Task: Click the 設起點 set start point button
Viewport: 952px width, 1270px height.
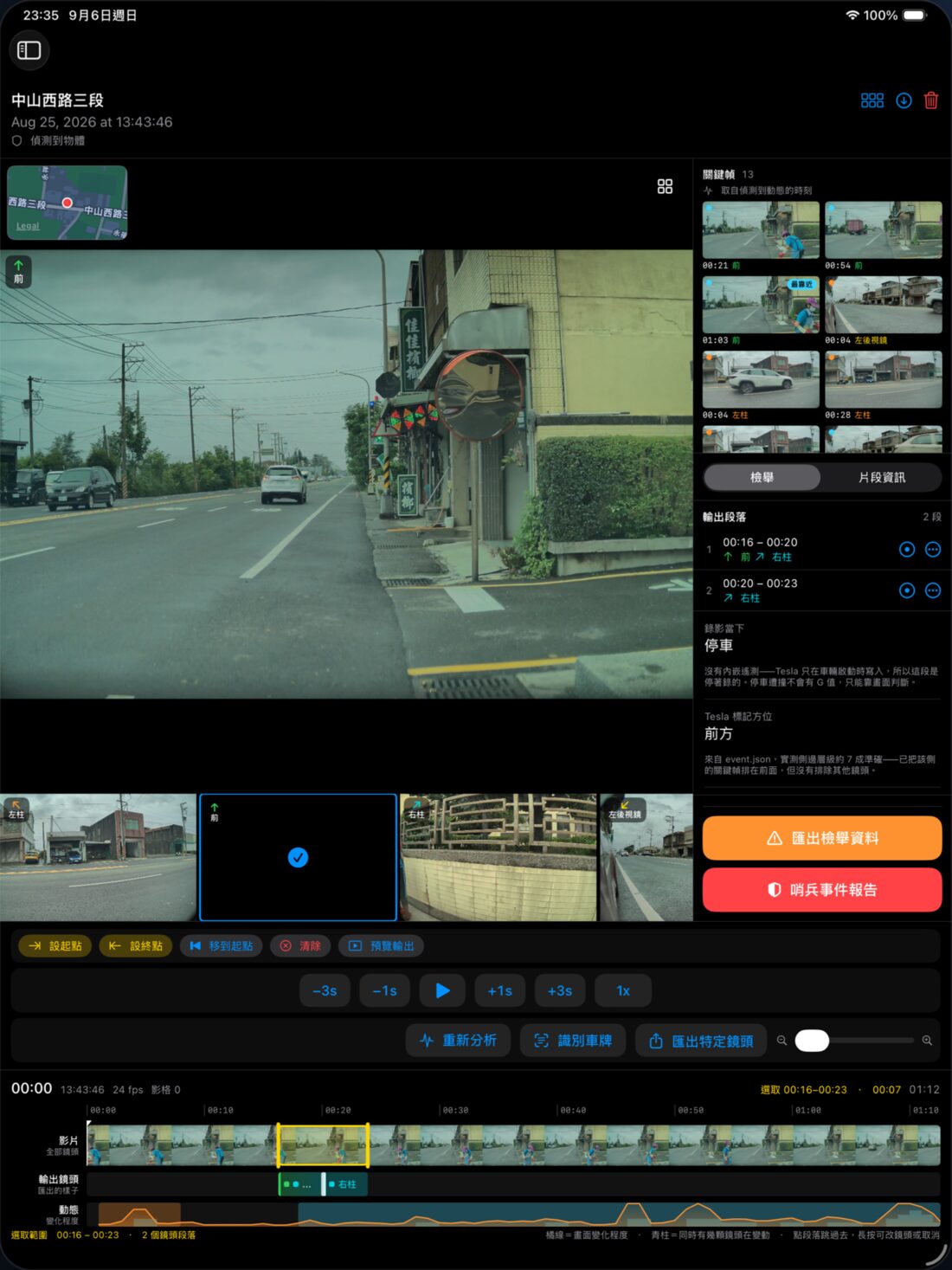Action: coord(55,946)
